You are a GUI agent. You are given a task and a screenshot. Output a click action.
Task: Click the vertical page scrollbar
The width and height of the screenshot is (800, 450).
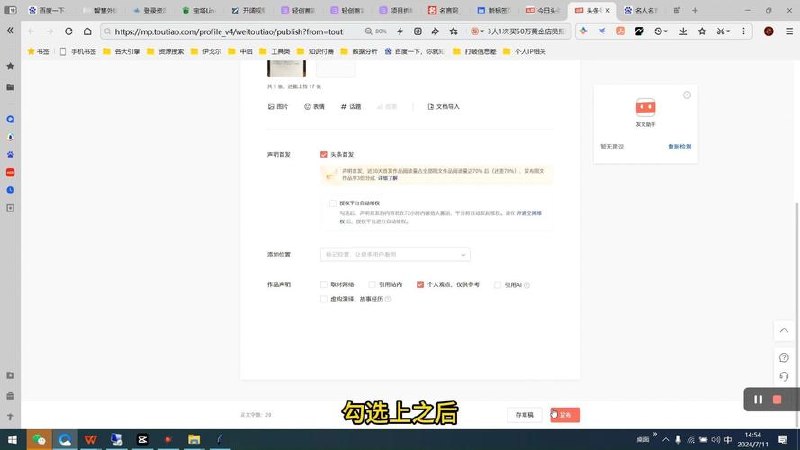797,314
